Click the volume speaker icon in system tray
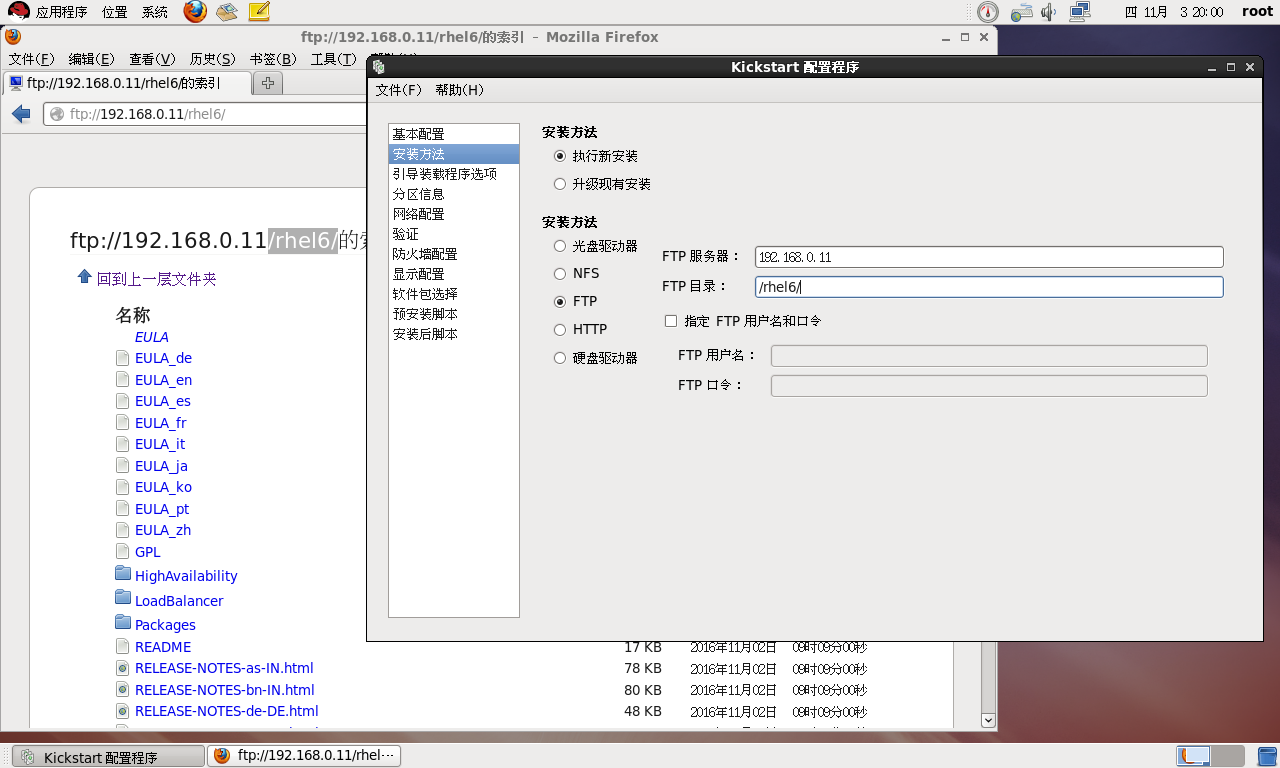This screenshot has width=1280, height=768. 1048,12
